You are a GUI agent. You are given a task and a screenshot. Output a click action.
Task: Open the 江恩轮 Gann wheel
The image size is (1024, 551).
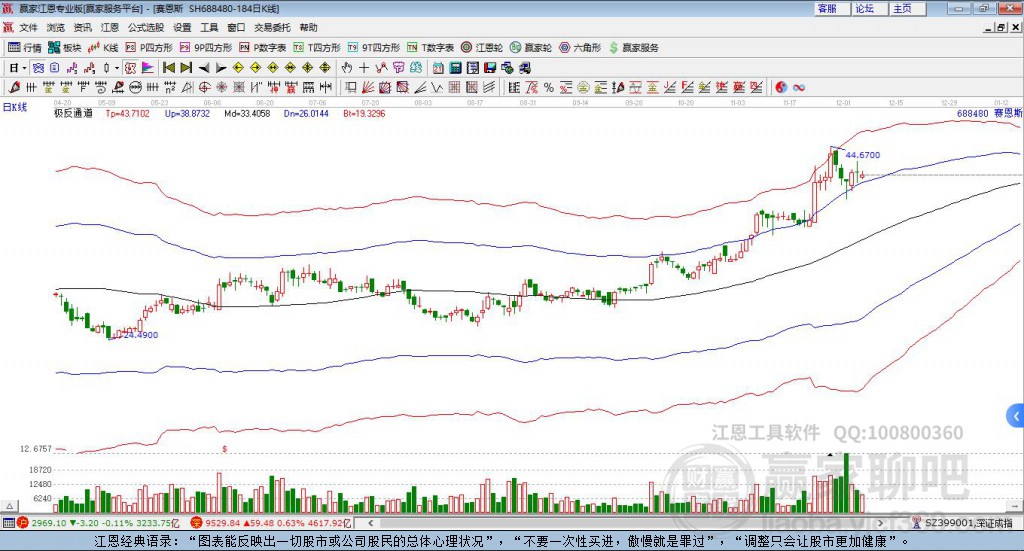tap(482, 48)
